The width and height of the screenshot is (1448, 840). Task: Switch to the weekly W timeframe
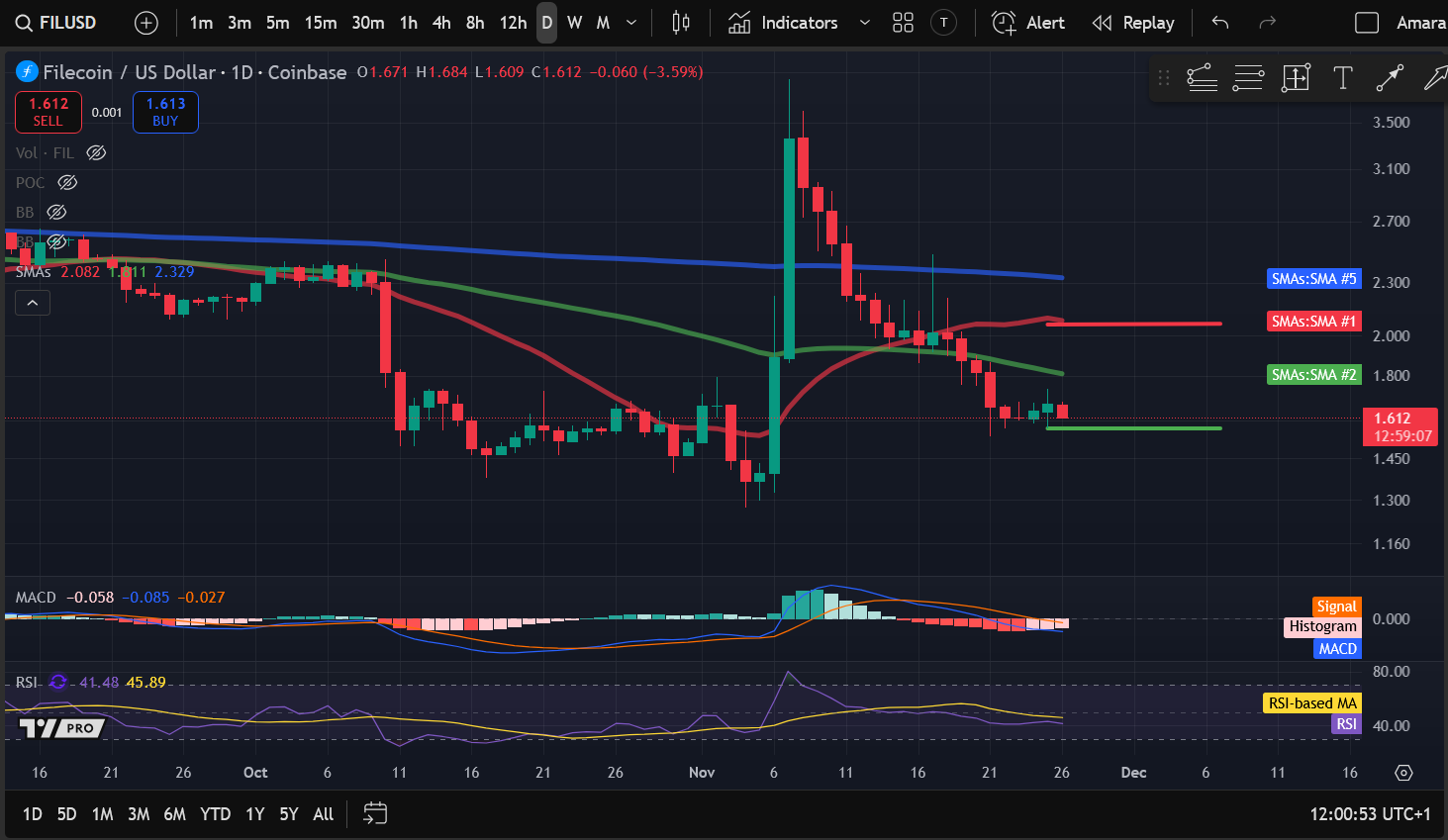click(574, 22)
